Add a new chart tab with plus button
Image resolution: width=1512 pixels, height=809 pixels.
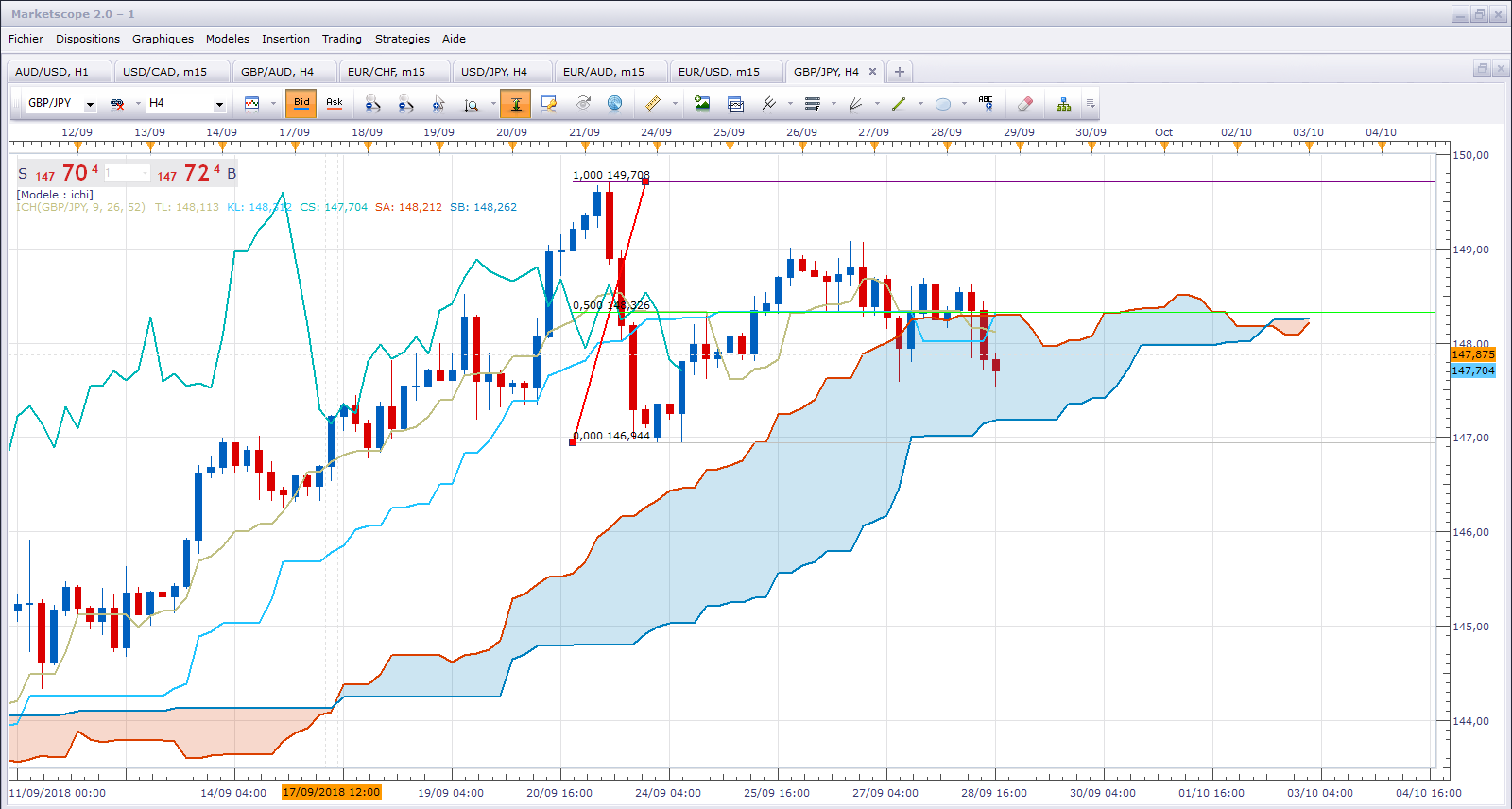900,72
